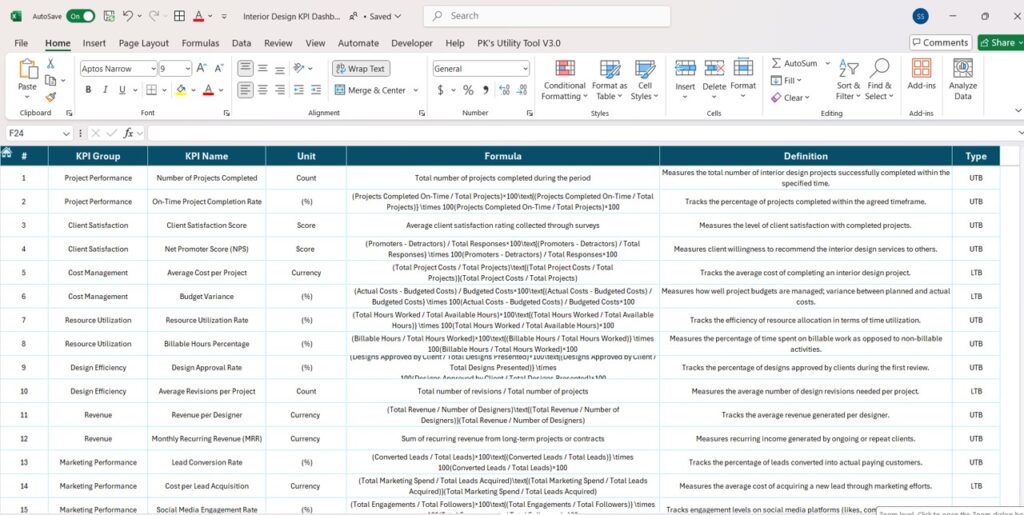Open the Fill dropdown
Screen dimensions: 1024x515
(x=786, y=80)
